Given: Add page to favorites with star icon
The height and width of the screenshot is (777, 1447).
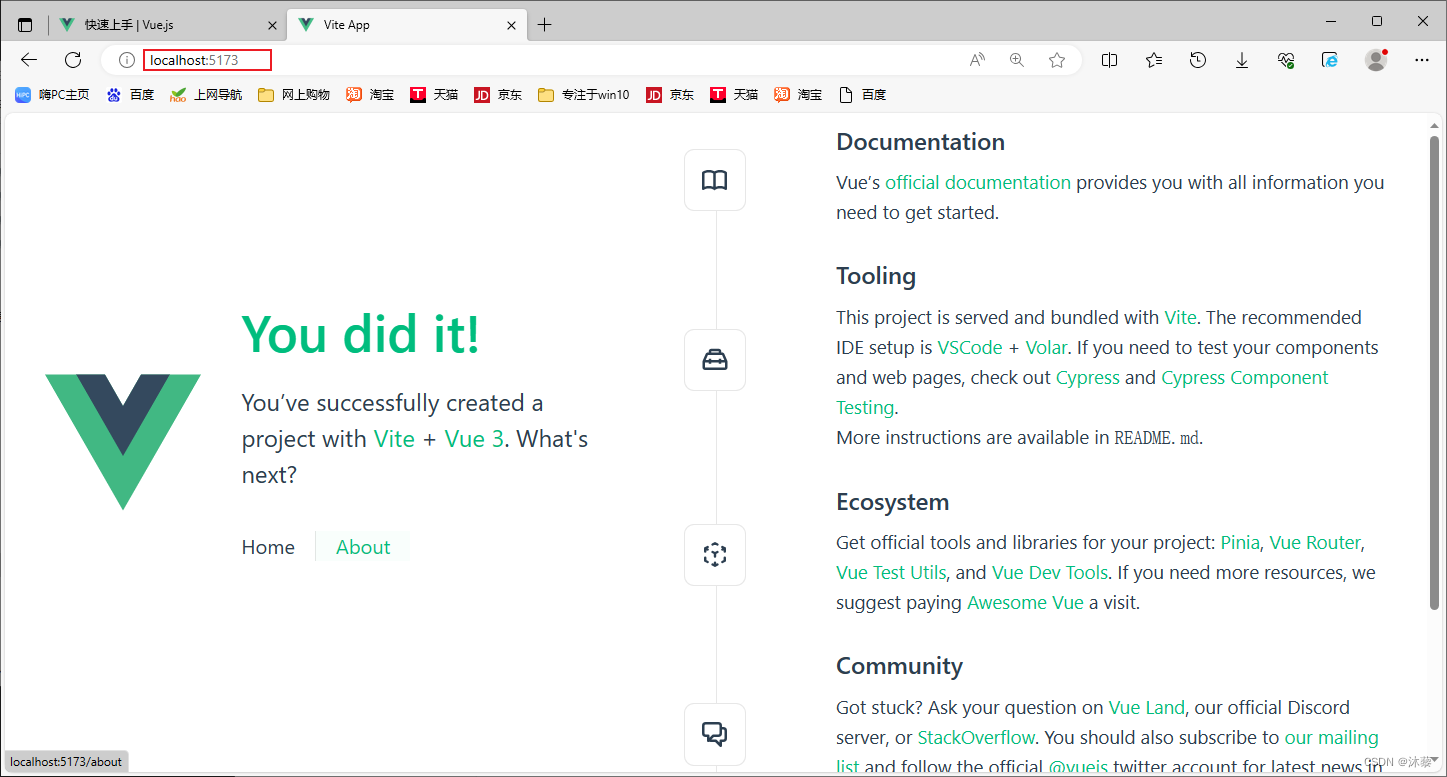Looking at the screenshot, I should pyautogui.click(x=1057, y=60).
